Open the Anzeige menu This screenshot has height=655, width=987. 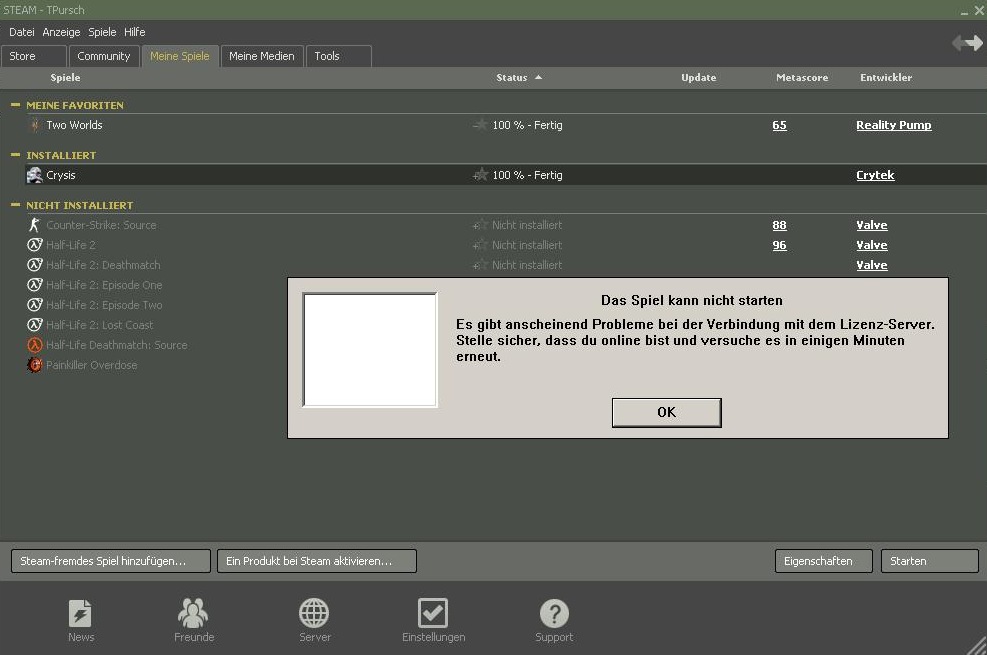[x=61, y=32]
